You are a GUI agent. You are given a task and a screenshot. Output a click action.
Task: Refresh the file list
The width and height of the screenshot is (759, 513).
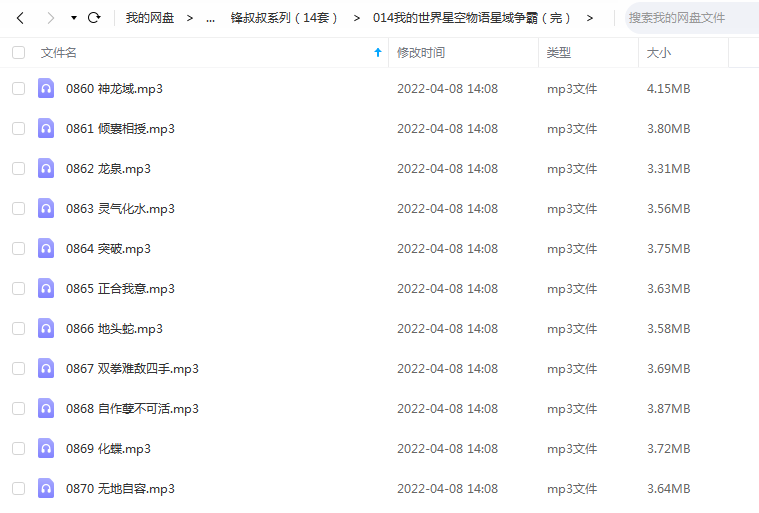[94, 18]
